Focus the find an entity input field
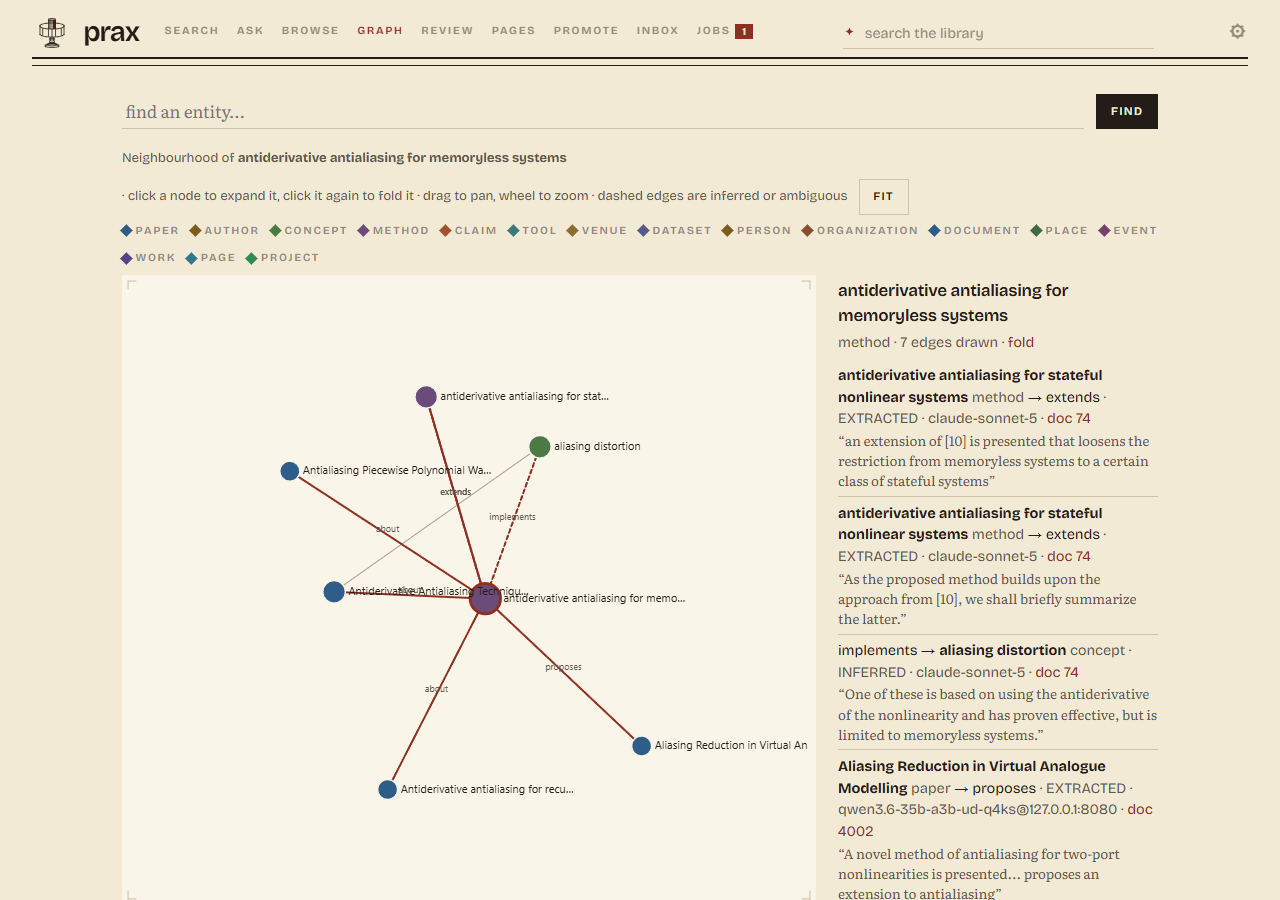The width and height of the screenshot is (1280, 900). click(603, 112)
